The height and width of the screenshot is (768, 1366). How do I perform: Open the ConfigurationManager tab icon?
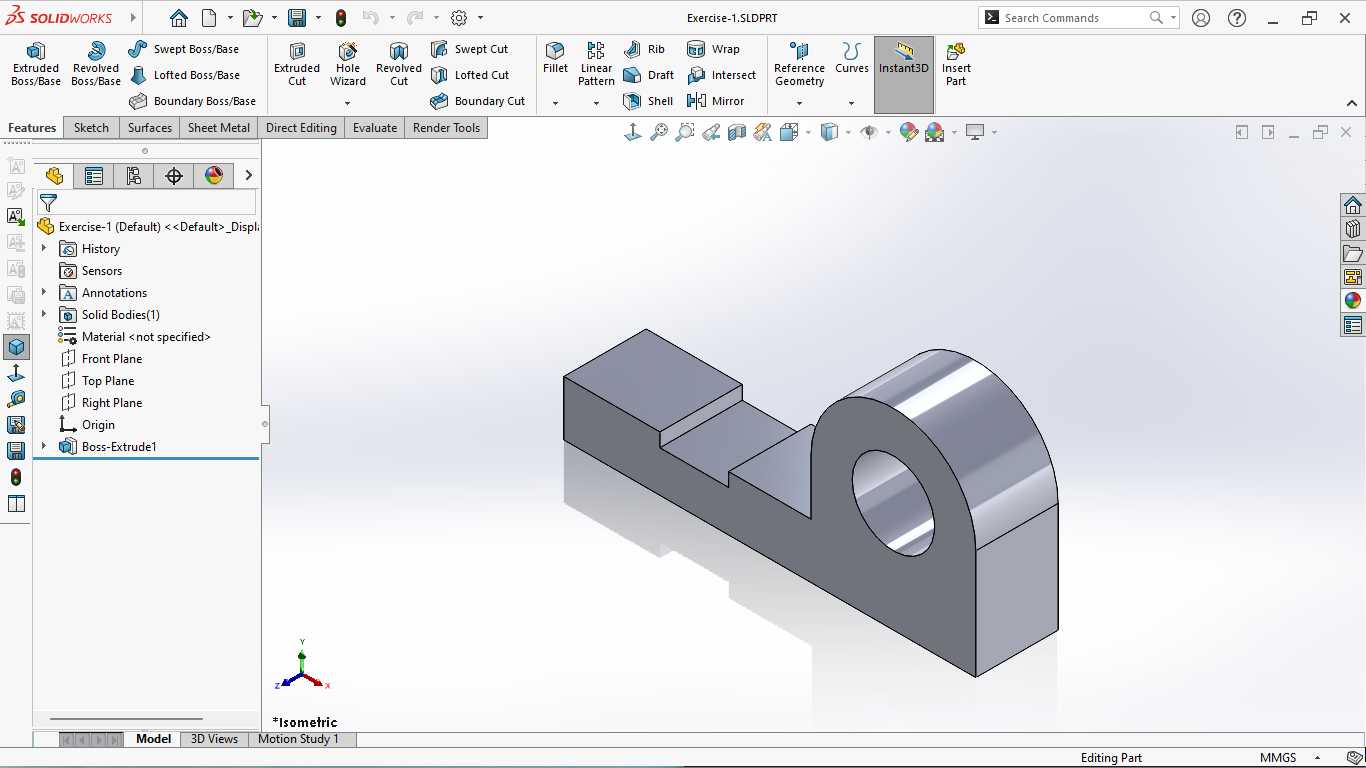coord(134,176)
